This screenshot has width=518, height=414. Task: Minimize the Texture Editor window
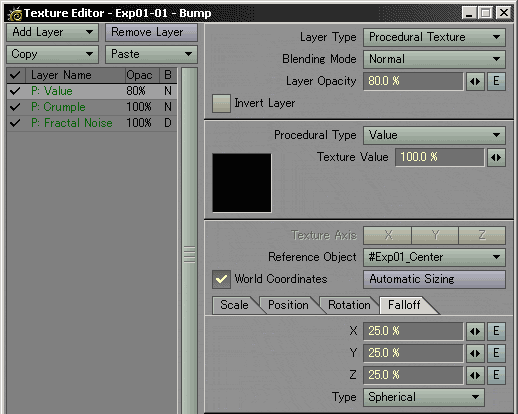pyautogui.click(x=469, y=13)
